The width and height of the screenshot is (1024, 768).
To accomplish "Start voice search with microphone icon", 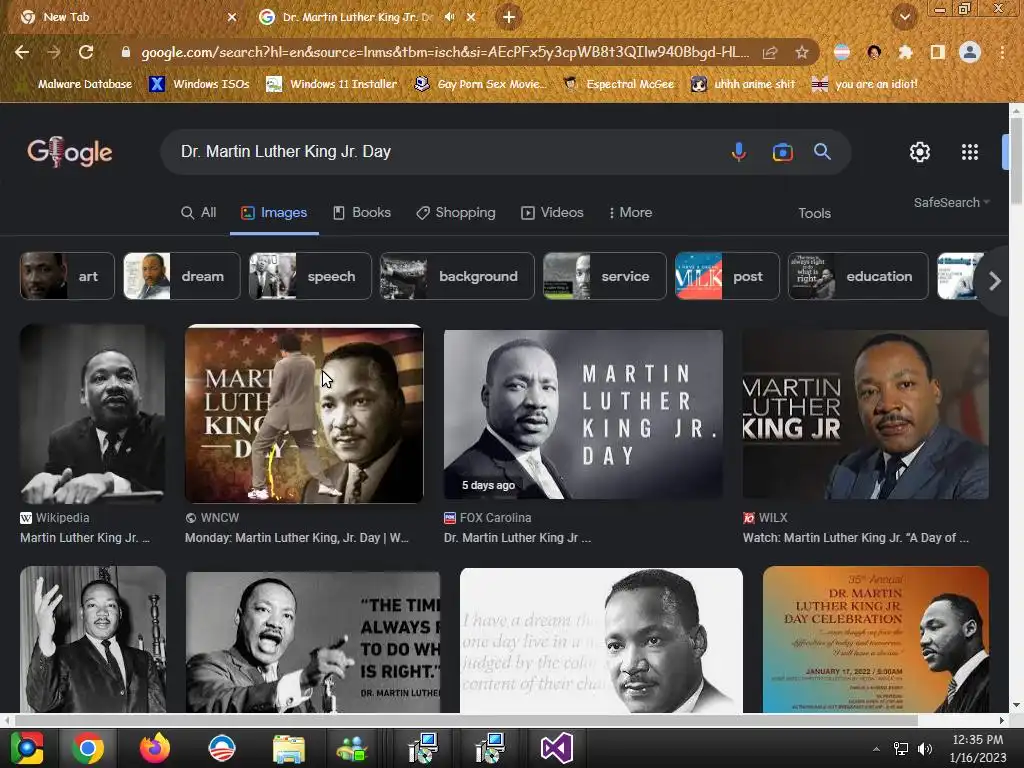I will pos(739,152).
